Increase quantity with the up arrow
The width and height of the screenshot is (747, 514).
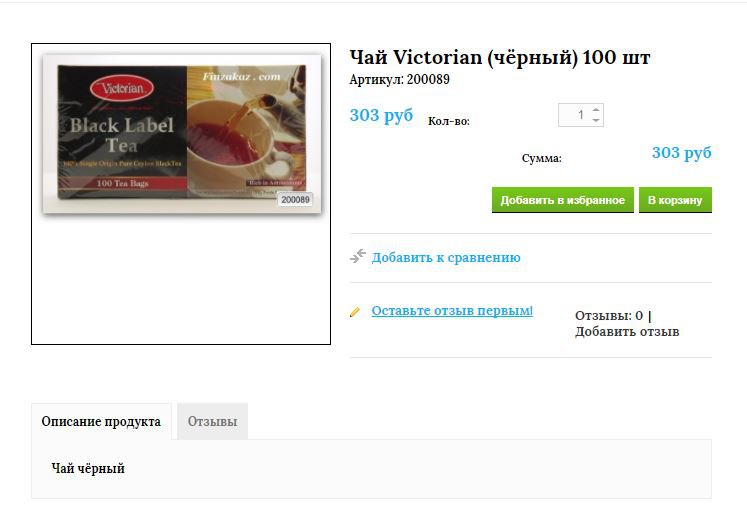point(596,110)
